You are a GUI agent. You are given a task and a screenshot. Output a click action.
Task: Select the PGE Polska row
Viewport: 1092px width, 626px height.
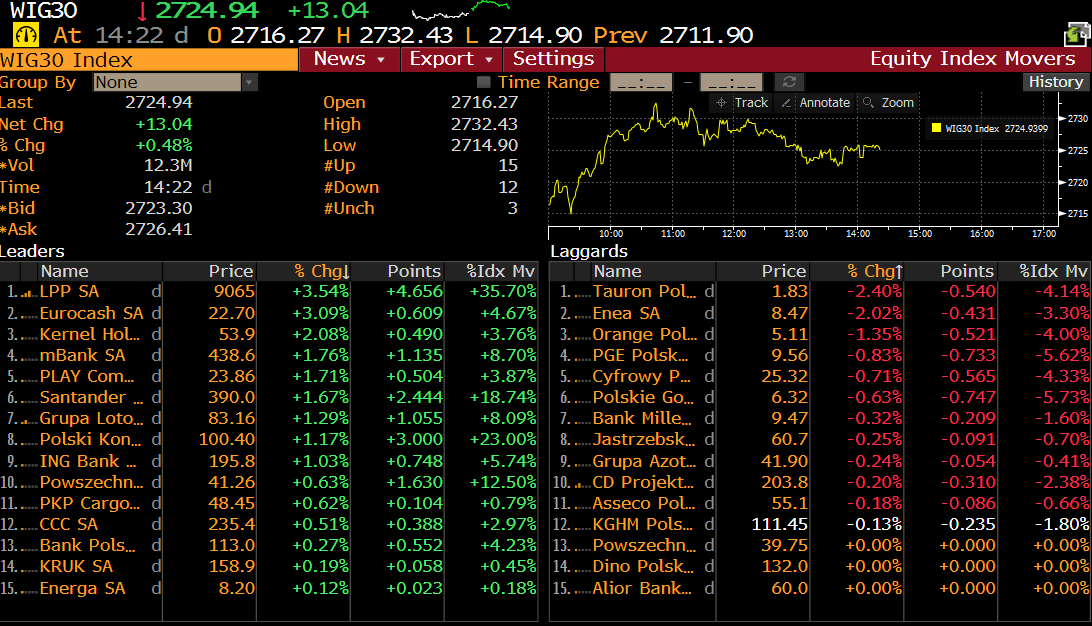click(820, 355)
